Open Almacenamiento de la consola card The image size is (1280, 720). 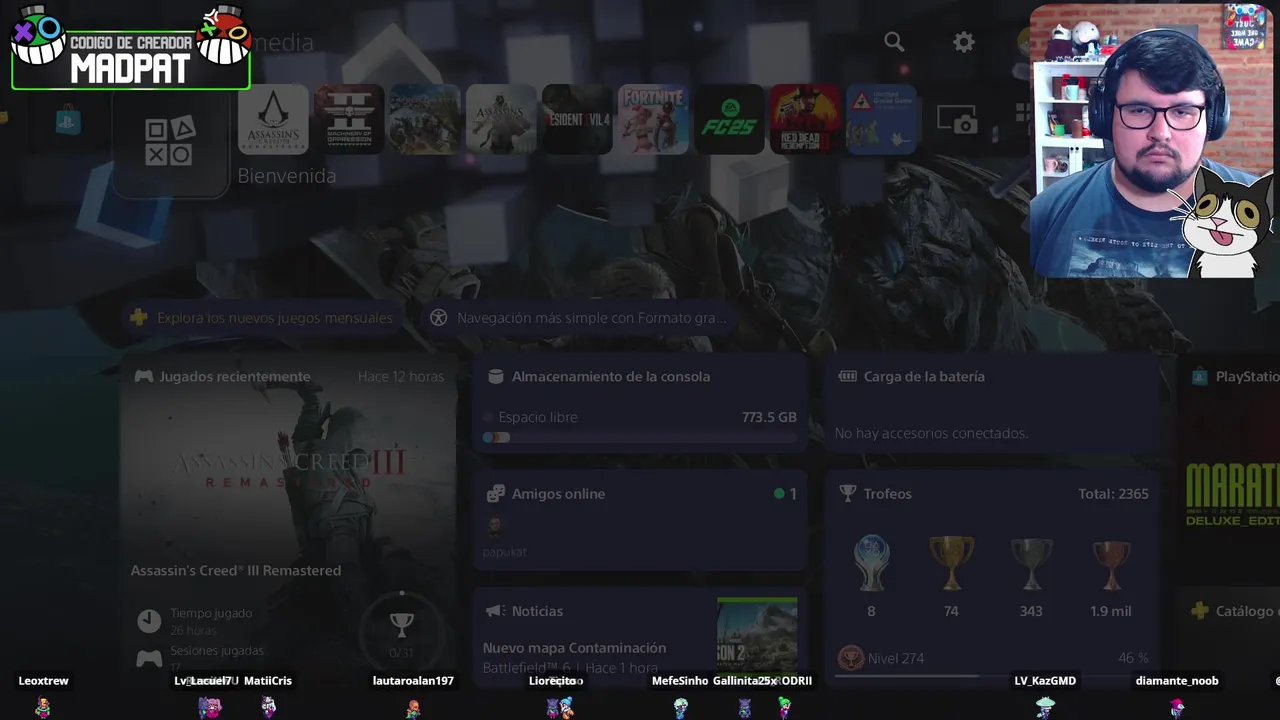[x=640, y=403]
